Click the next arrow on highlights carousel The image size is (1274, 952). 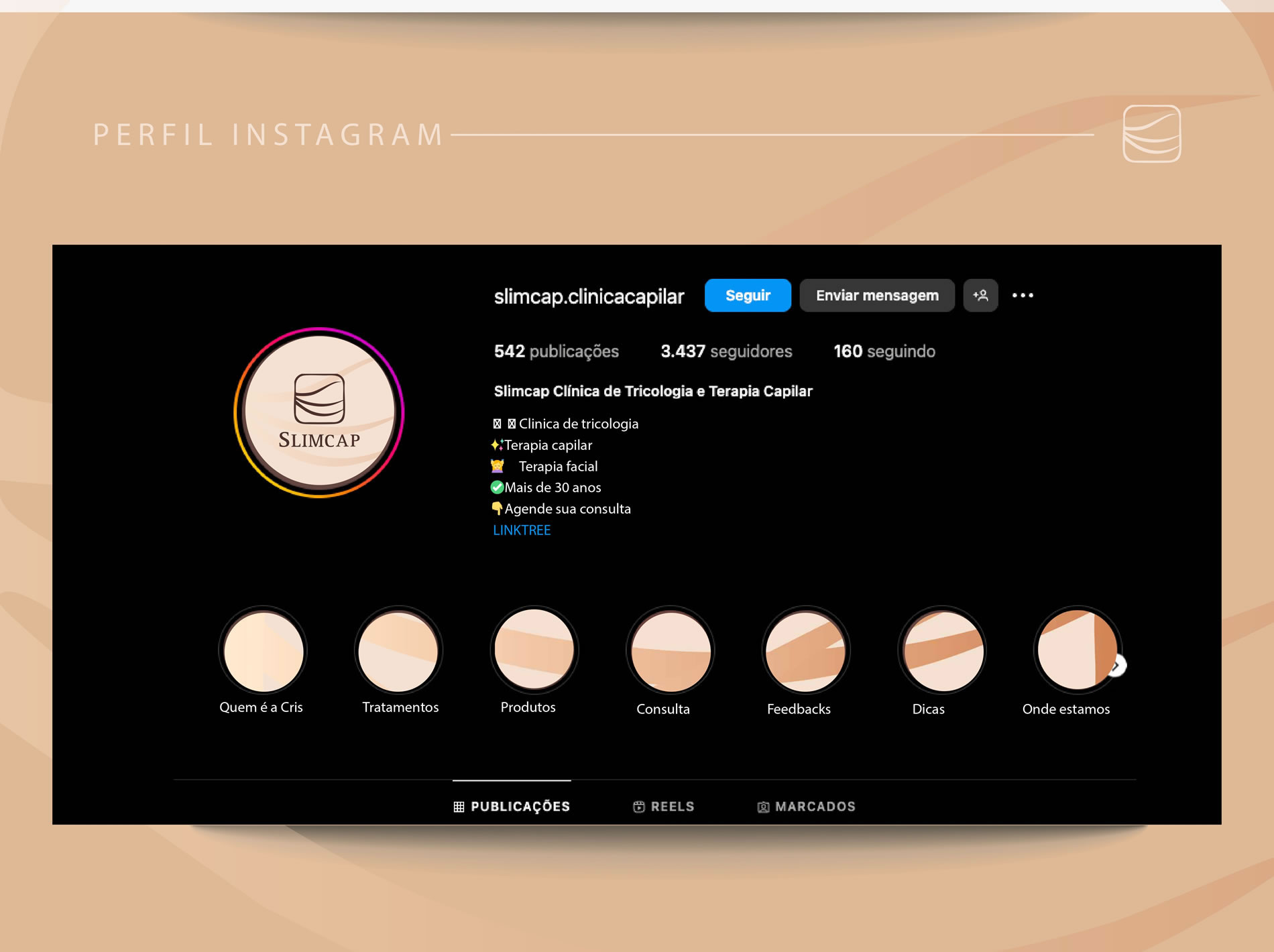point(1118,666)
